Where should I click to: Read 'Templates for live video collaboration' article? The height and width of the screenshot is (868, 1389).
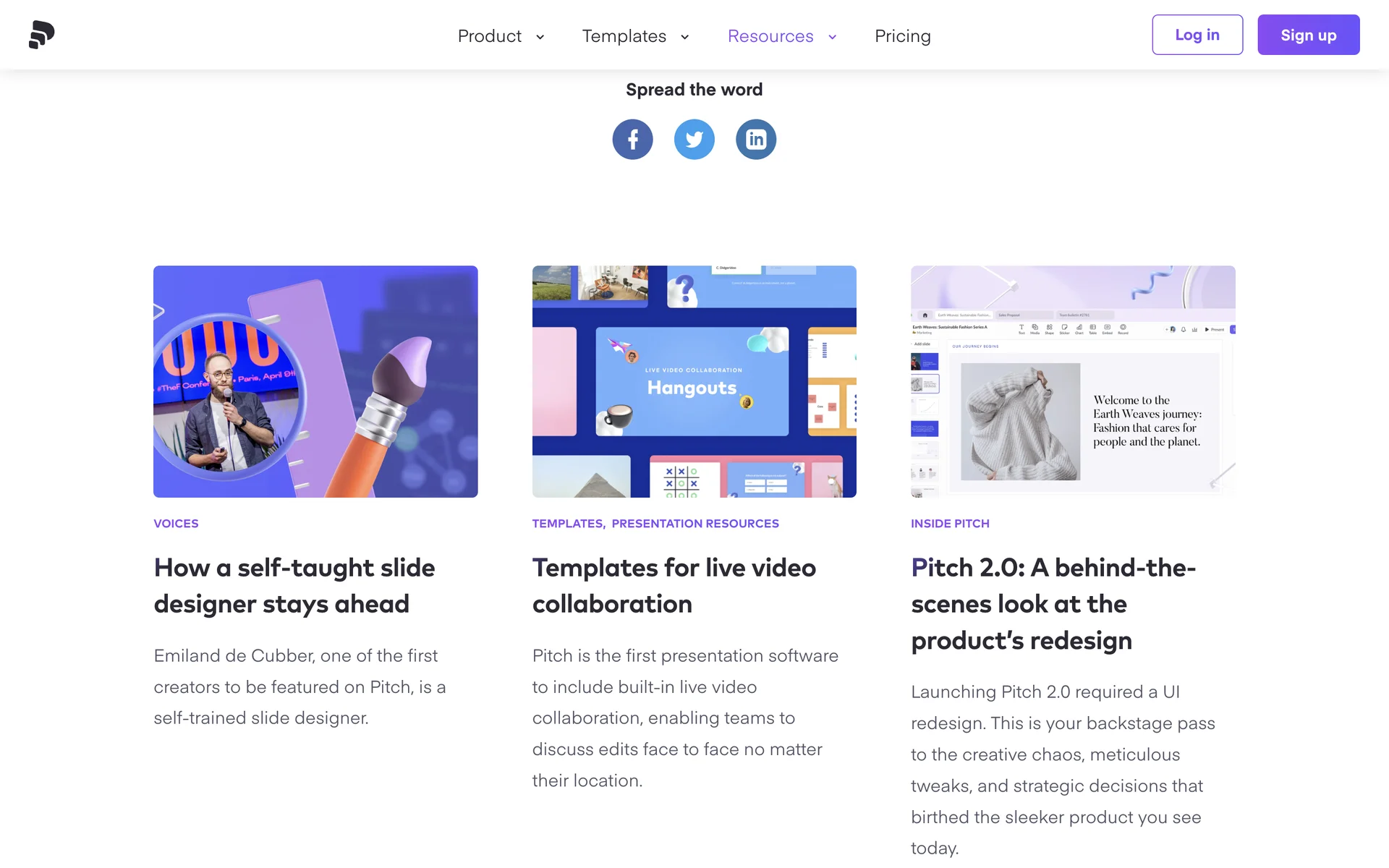tap(674, 586)
